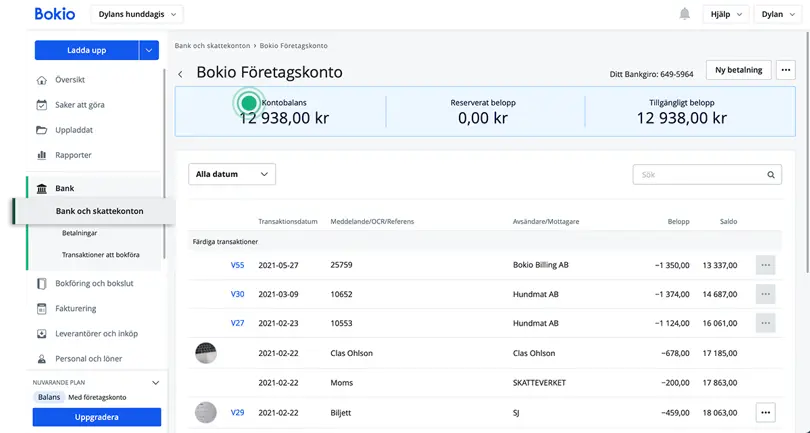Viewport: 810px width, 433px height.
Task: Open the row menu for the 10652 Hundmat AB transaction
Action: pyautogui.click(x=766, y=294)
